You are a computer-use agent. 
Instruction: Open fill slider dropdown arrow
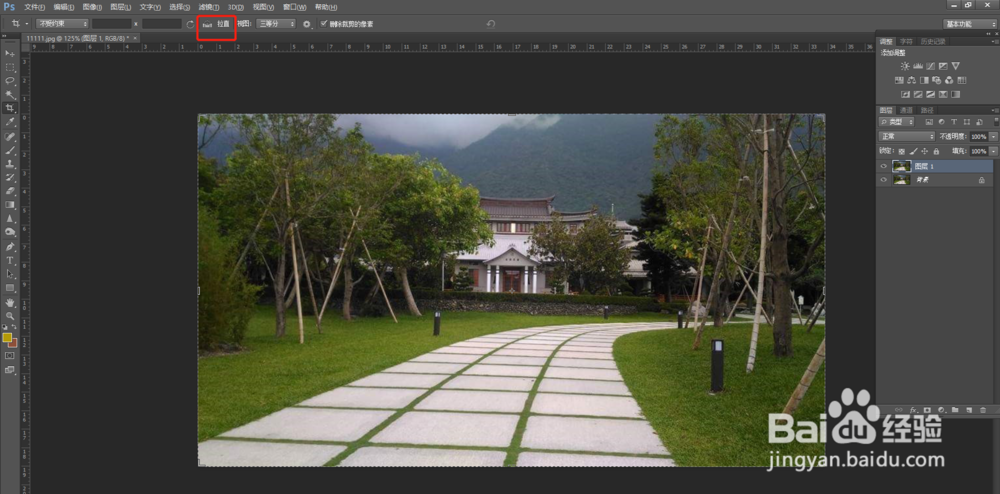click(994, 151)
